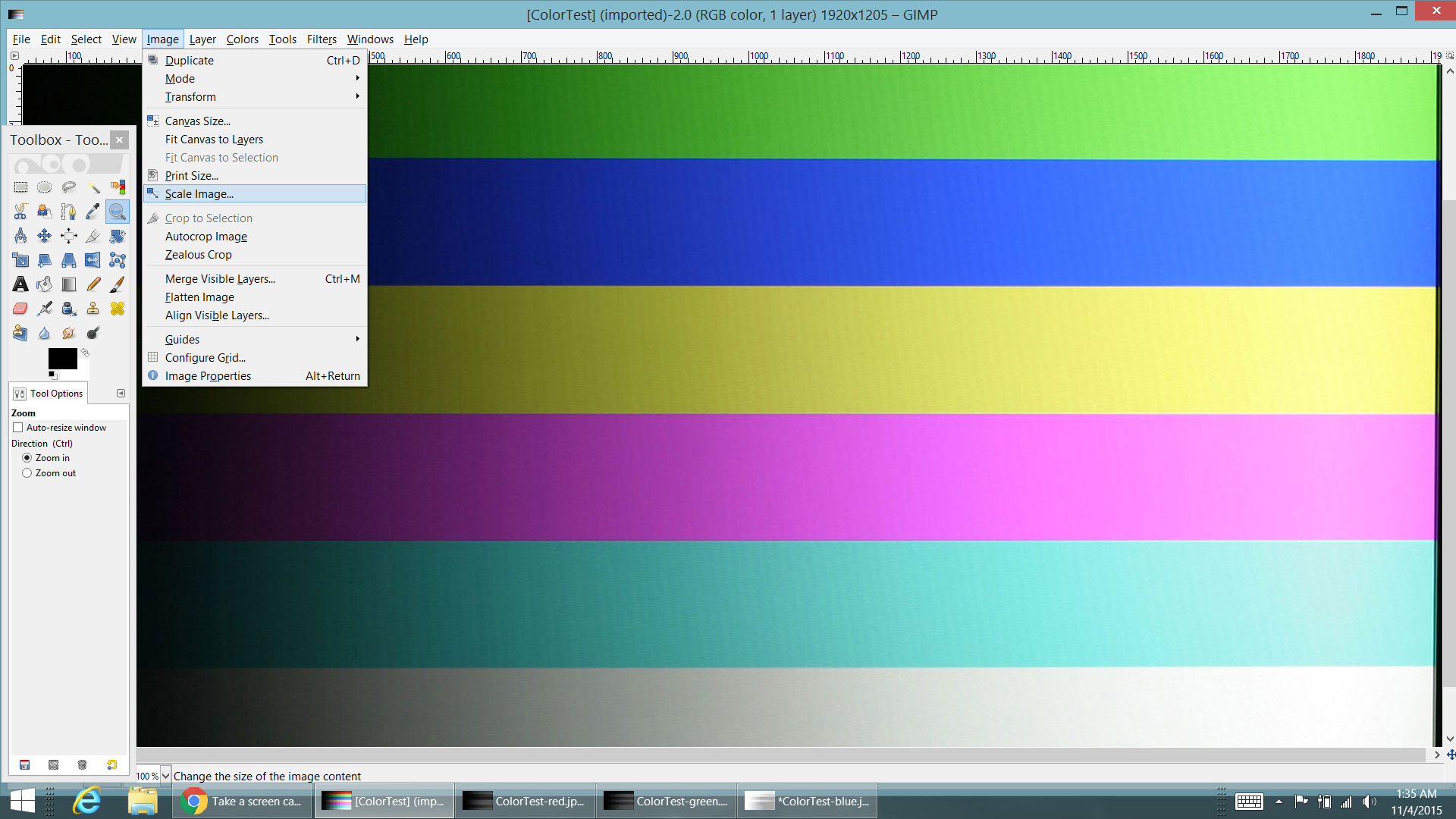Select the Fuzzy Select wand tool
The width and height of the screenshot is (1456, 819).
tap(93, 187)
